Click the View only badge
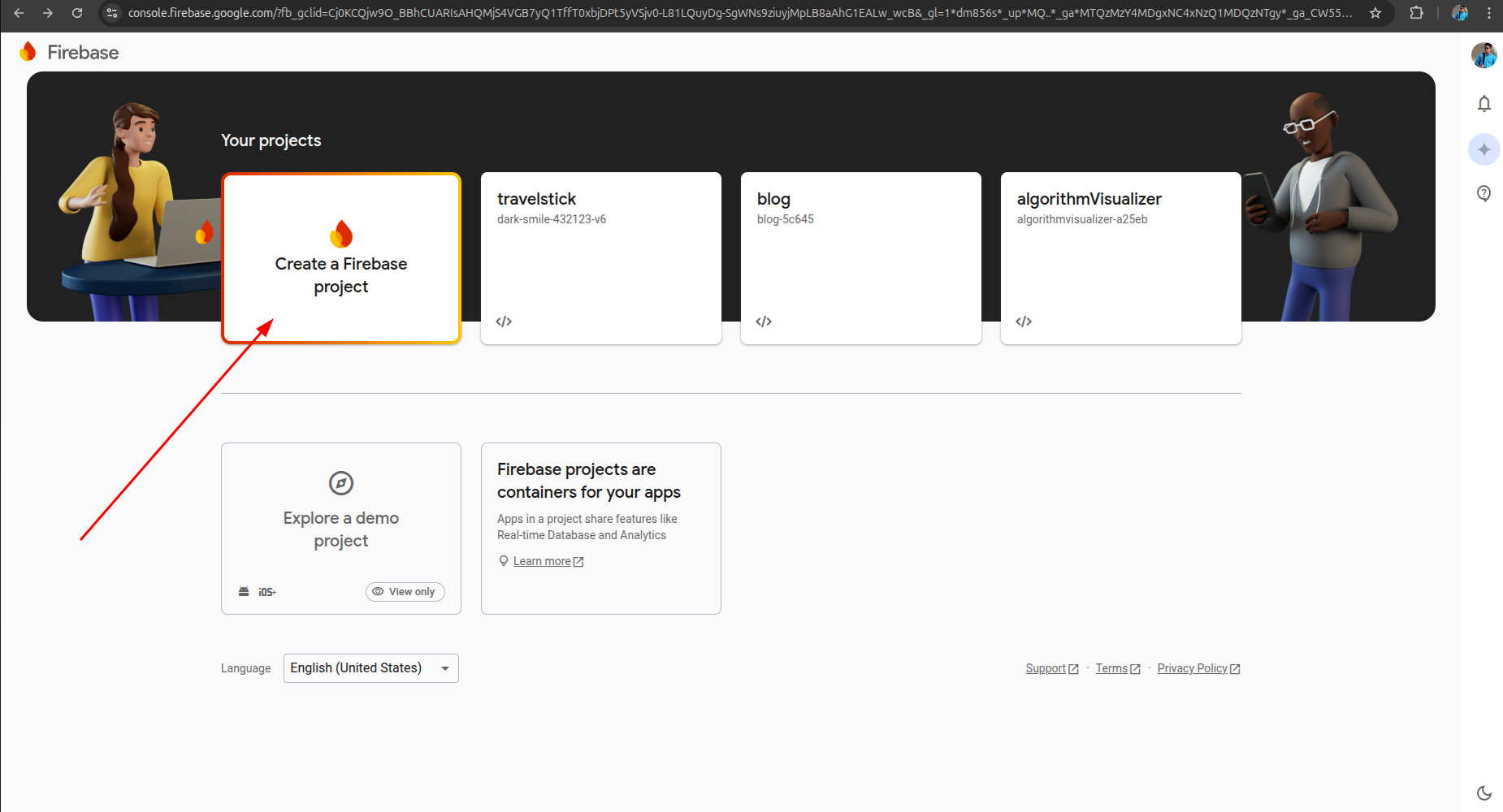This screenshot has height=812, width=1503. (405, 592)
